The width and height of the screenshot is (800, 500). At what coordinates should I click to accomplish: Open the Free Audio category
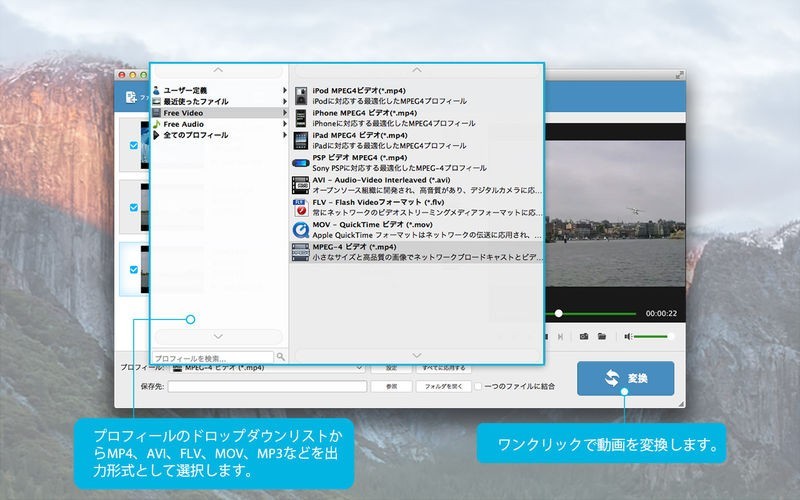(x=185, y=124)
